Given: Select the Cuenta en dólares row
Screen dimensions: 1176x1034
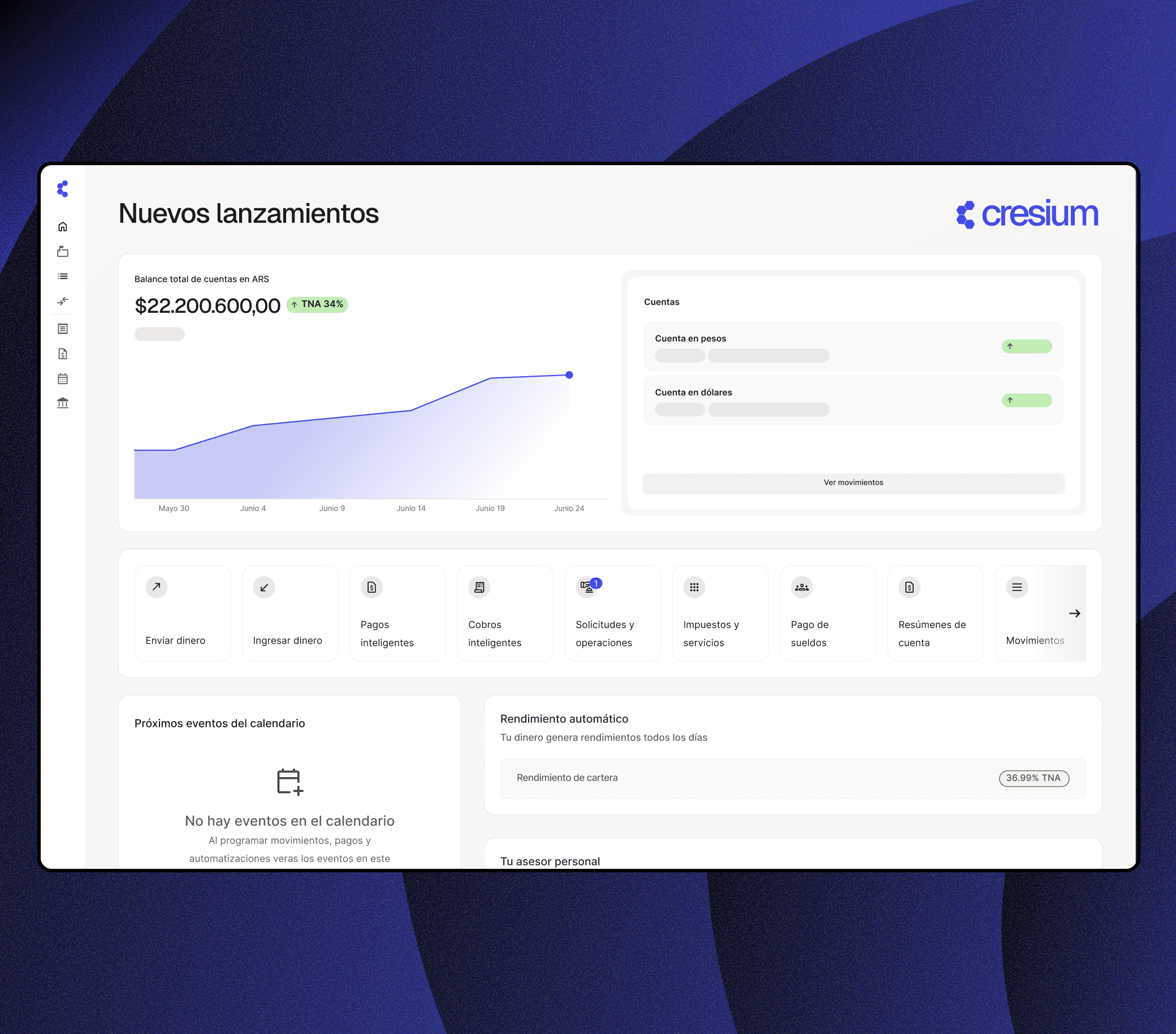Looking at the screenshot, I should point(853,400).
